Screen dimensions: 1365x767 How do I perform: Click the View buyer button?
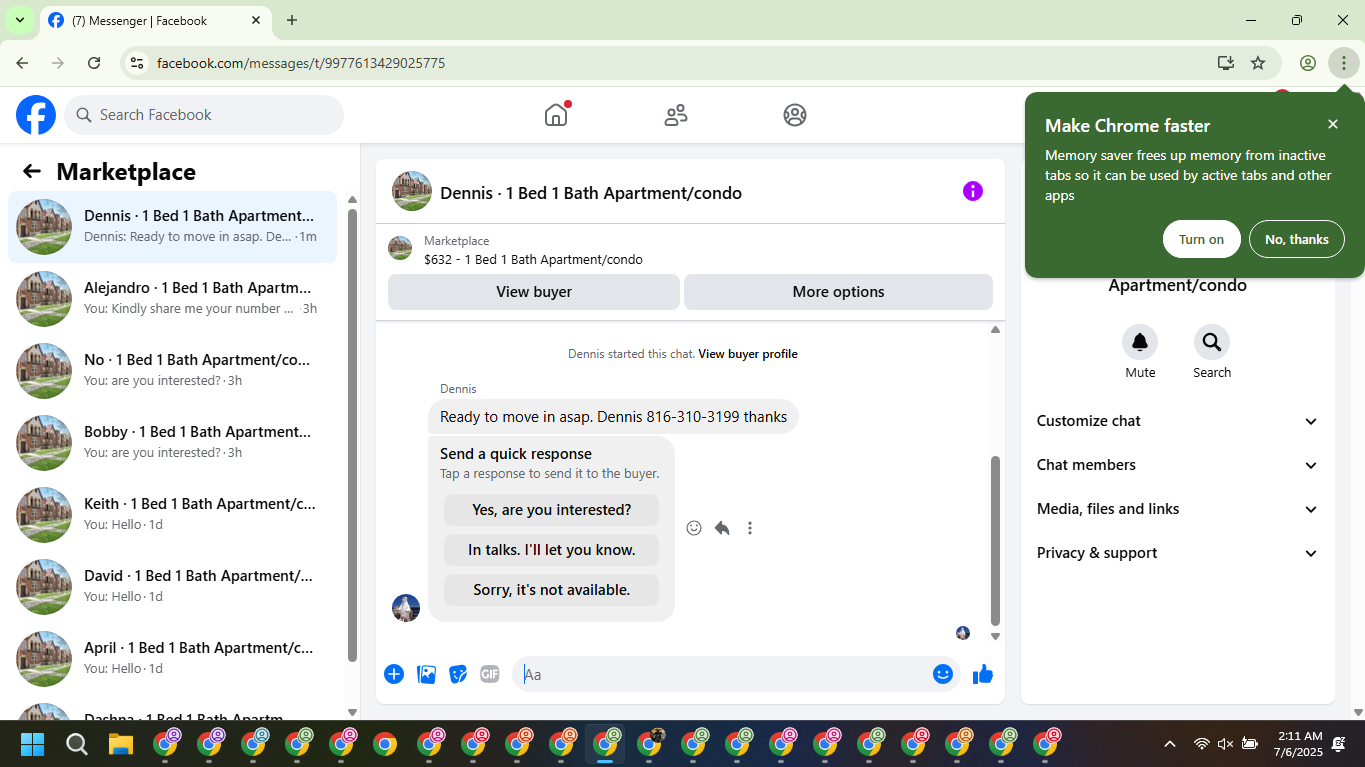point(534,292)
